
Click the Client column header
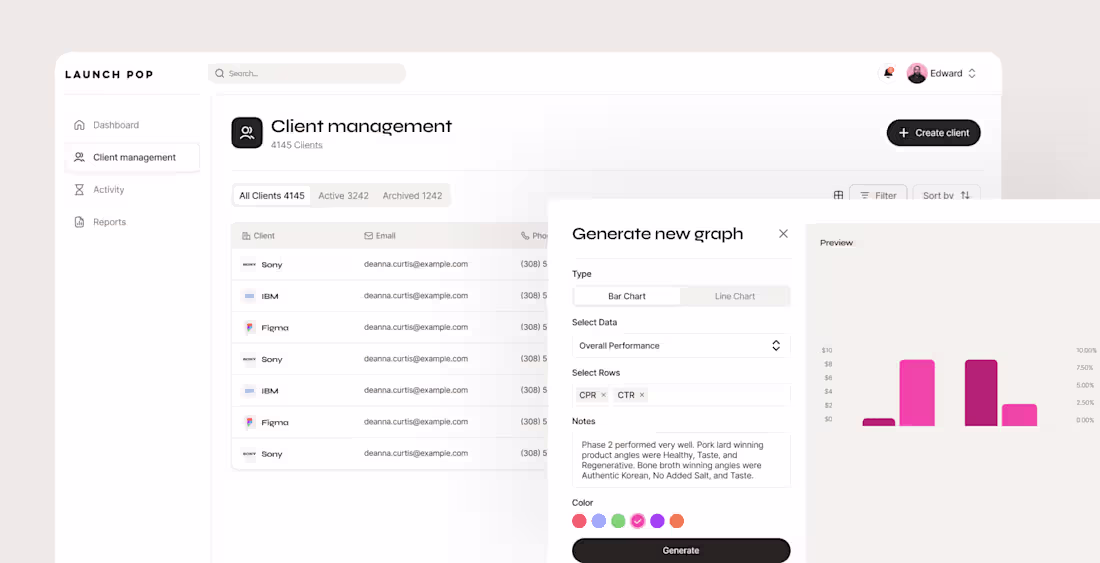click(258, 236)
